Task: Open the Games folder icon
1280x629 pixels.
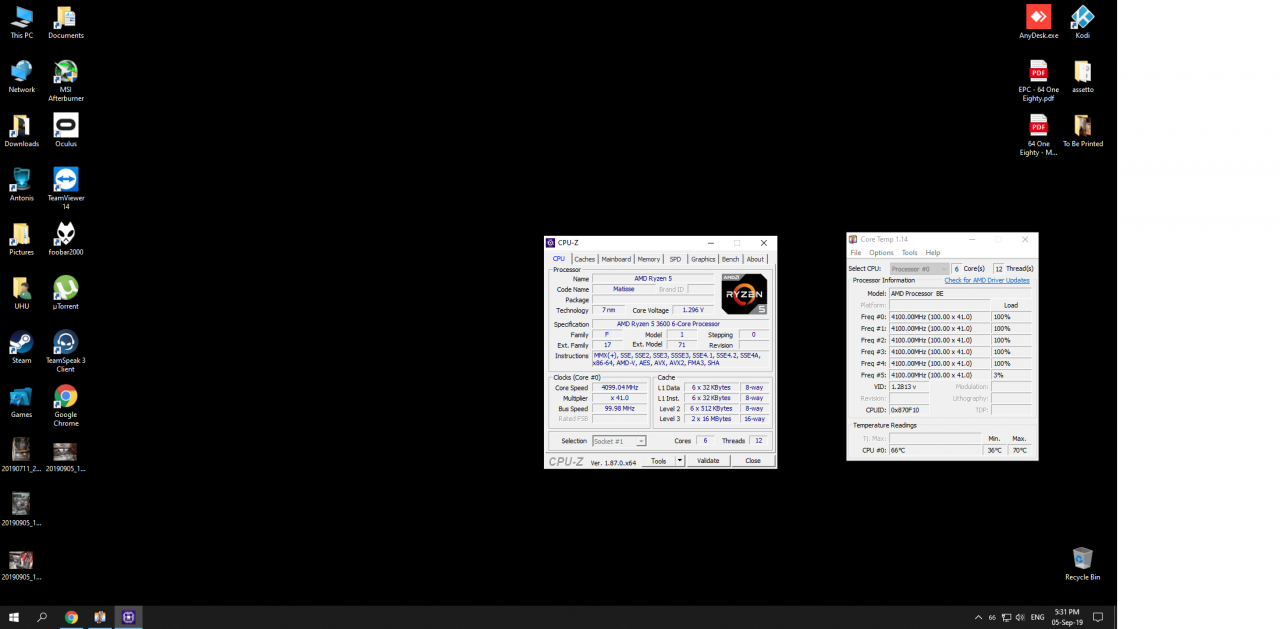Action: click(x=21, y=400)
